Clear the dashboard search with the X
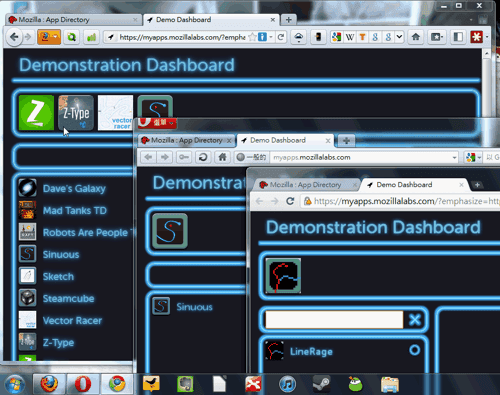 pyautogui.click(x=415, y=320)
